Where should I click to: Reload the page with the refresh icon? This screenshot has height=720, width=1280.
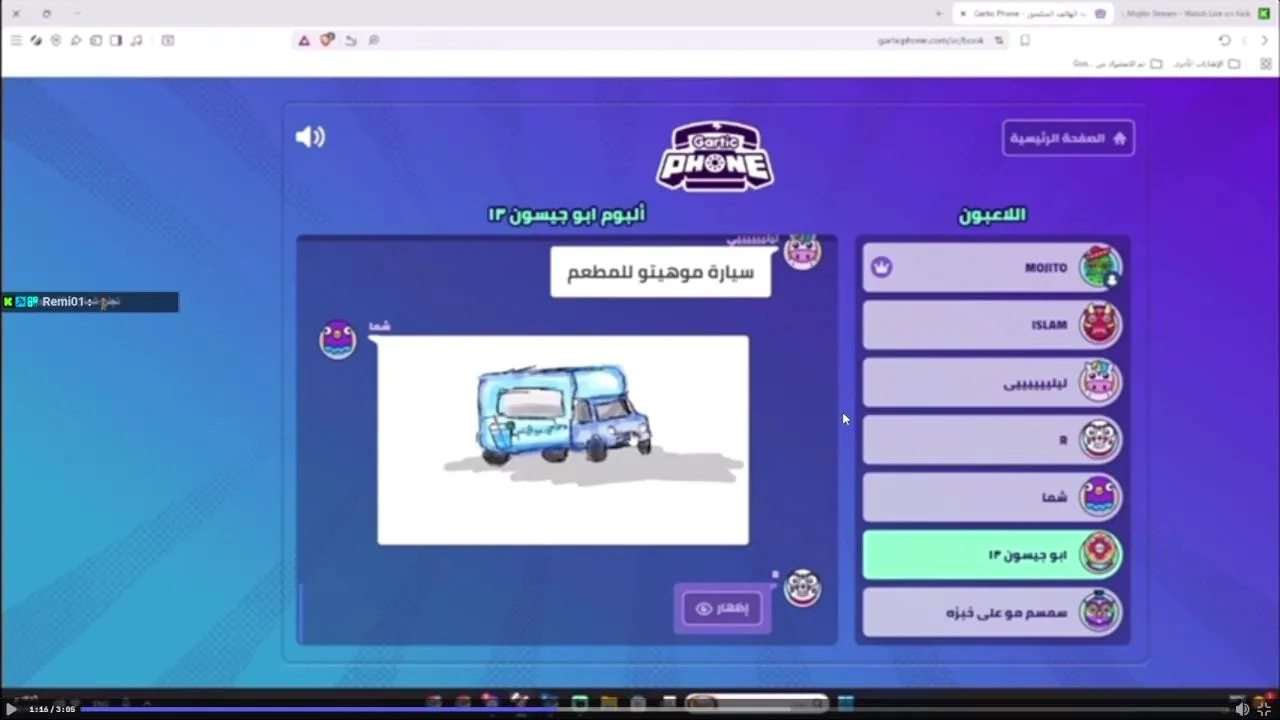pos(1224,40)
